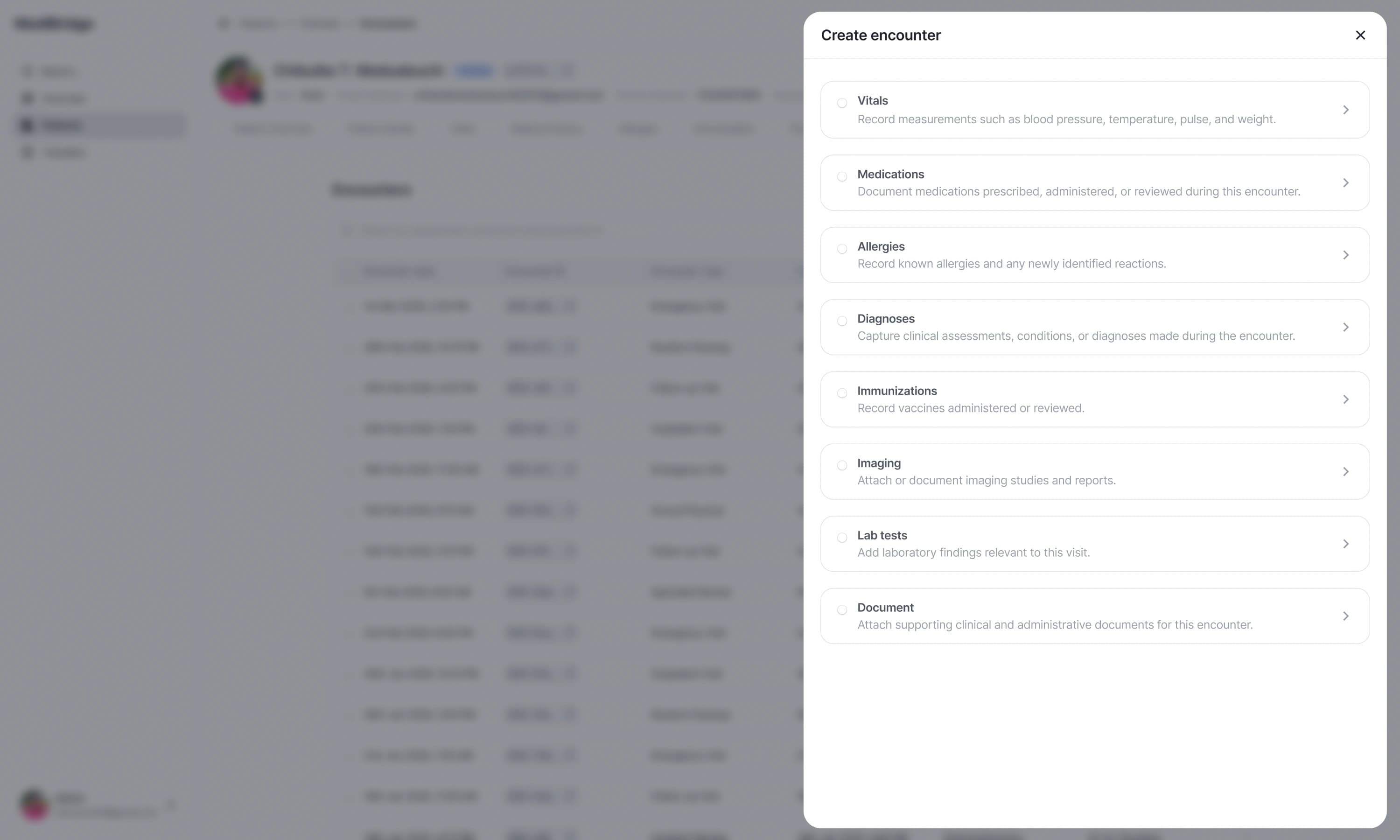The image size is (1400, 840).
Task: Click the Vitals heading text
Action: (872, 101)
